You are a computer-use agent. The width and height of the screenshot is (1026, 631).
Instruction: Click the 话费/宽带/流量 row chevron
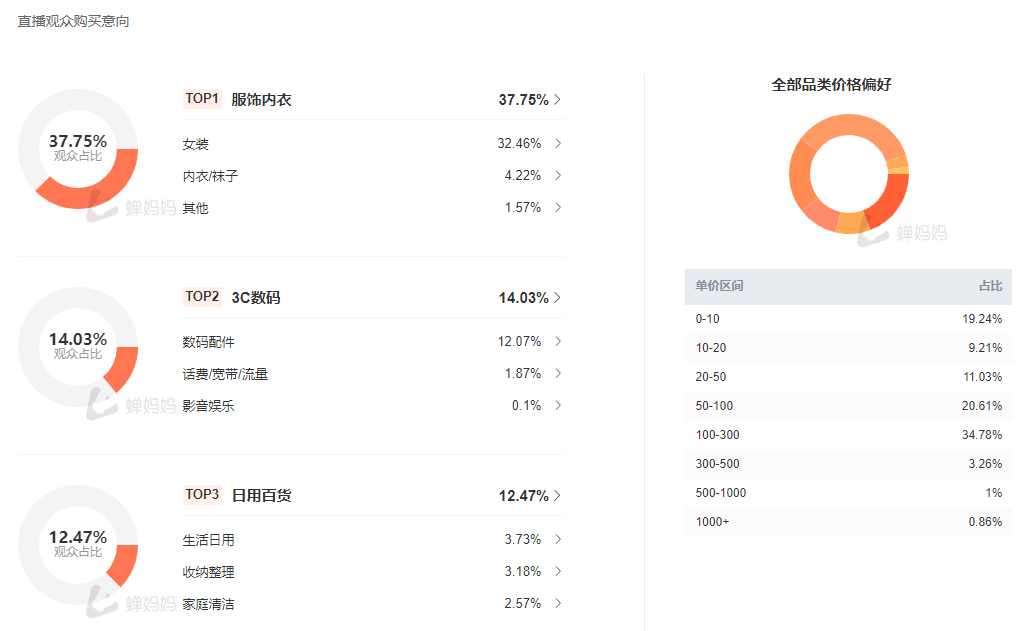coord(558,374)
